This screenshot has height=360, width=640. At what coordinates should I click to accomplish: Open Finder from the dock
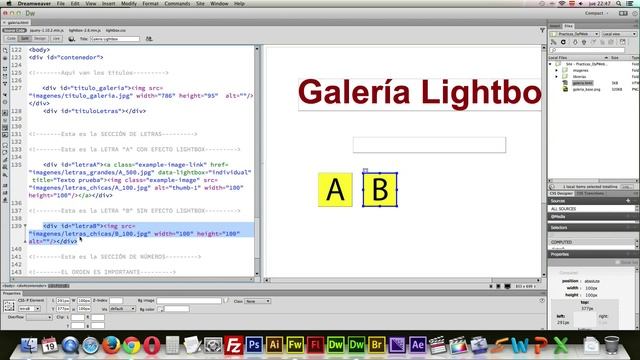tap(29, 346)
